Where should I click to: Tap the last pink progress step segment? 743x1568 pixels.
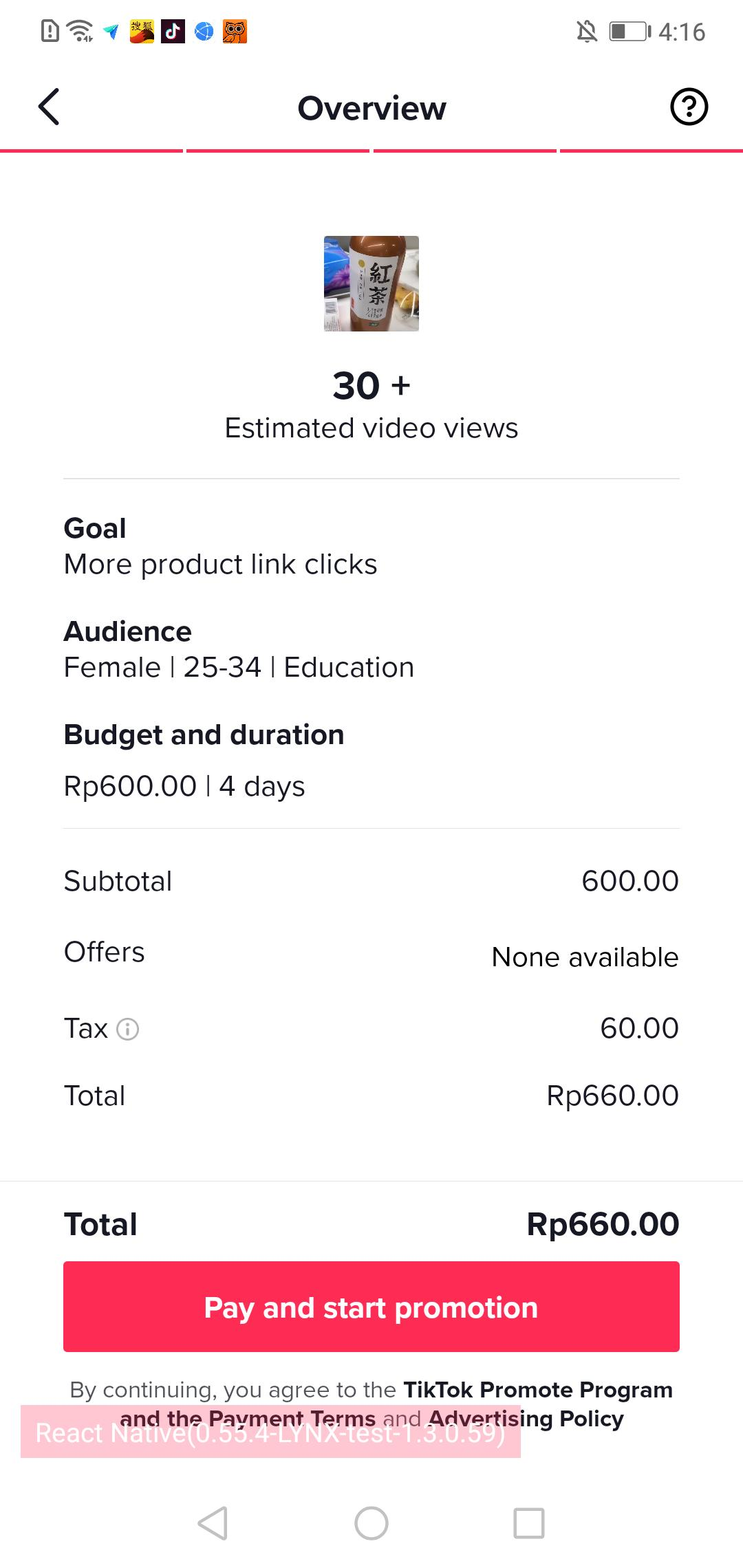651,150
